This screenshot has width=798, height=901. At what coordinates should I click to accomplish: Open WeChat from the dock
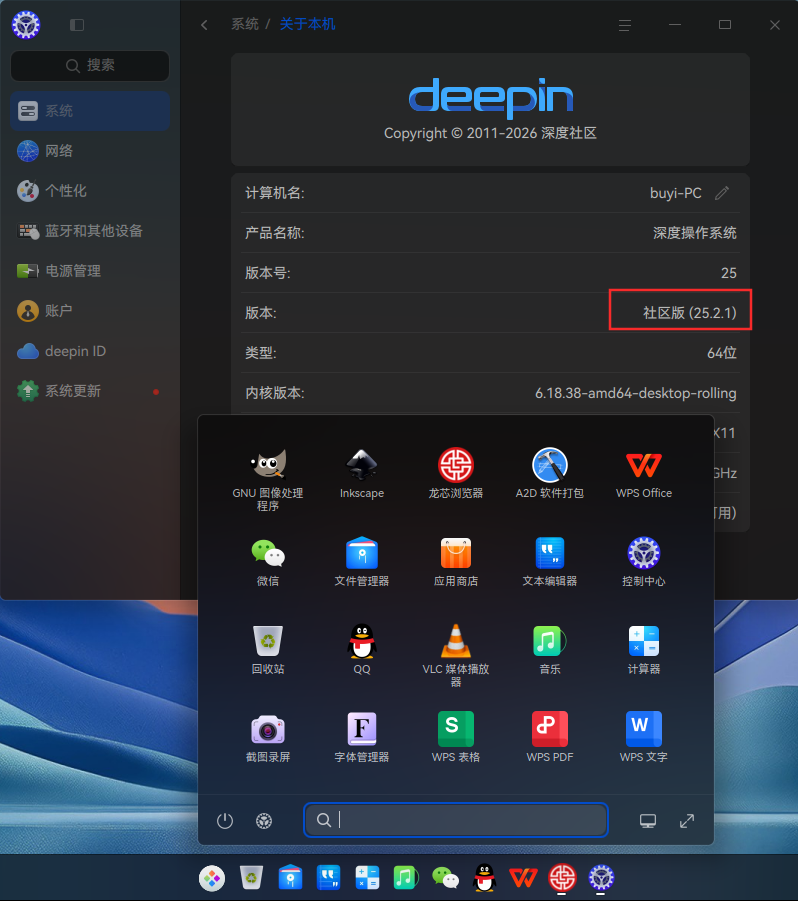(x=445, y=878)
